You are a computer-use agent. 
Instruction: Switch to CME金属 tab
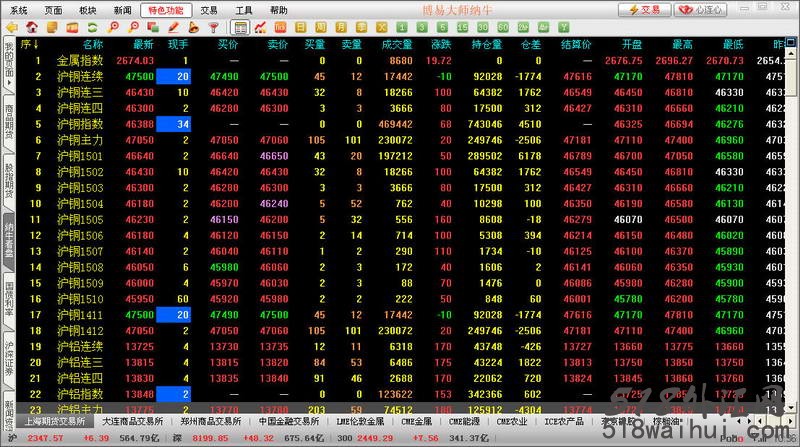(416, 421)
